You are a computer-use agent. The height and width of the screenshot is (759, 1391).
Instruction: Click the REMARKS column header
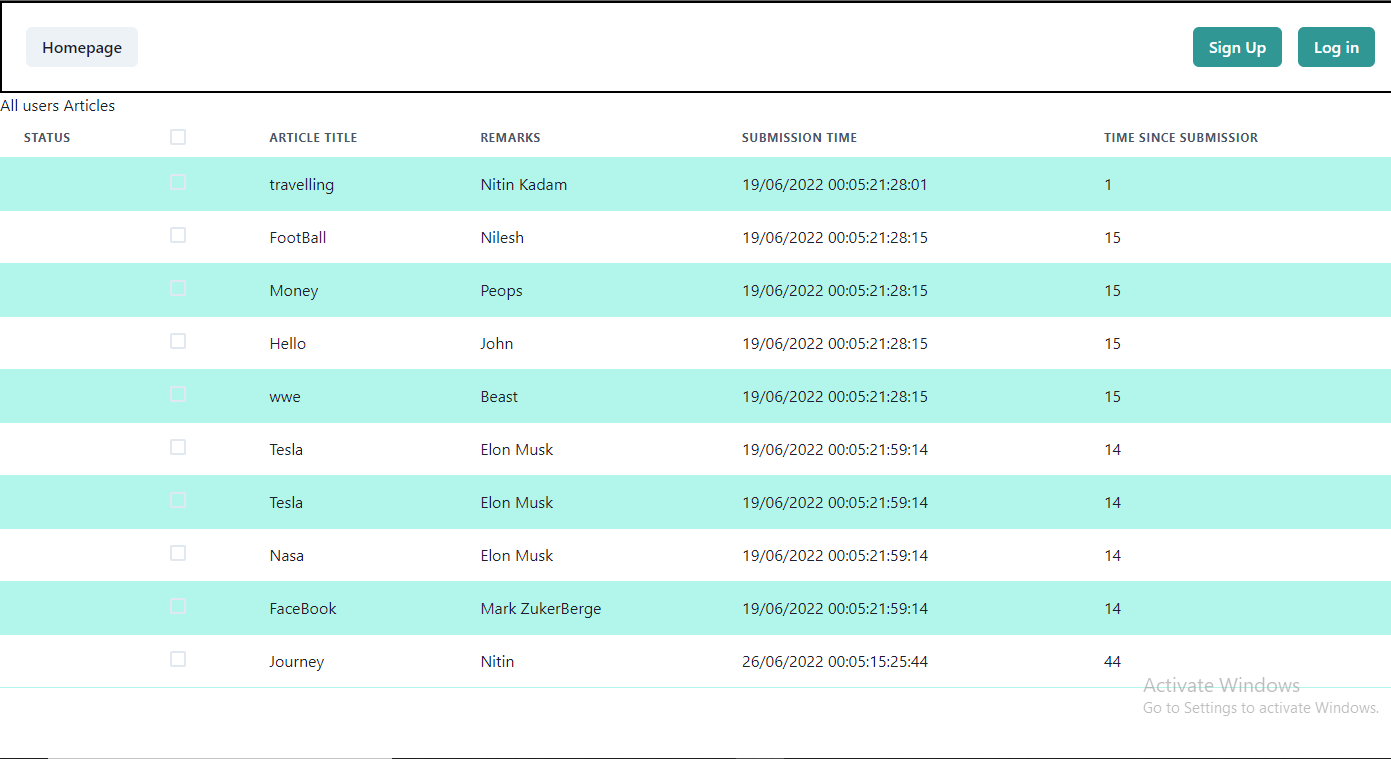click(x=510, y=138)
